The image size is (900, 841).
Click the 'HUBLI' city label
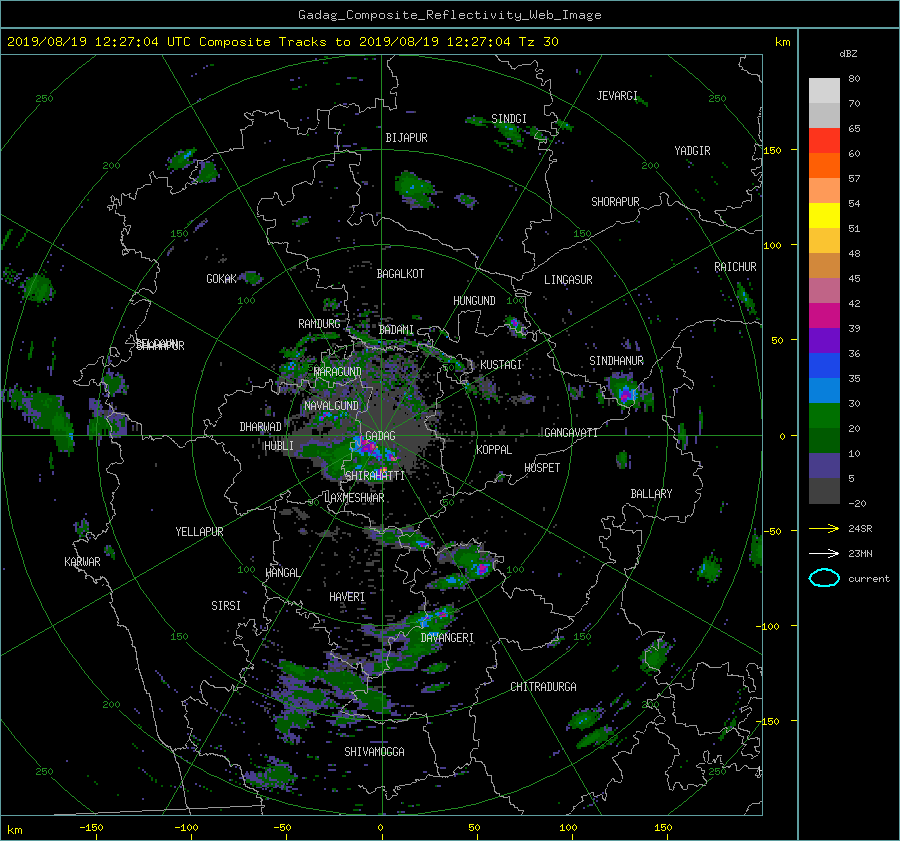(279, 446)
